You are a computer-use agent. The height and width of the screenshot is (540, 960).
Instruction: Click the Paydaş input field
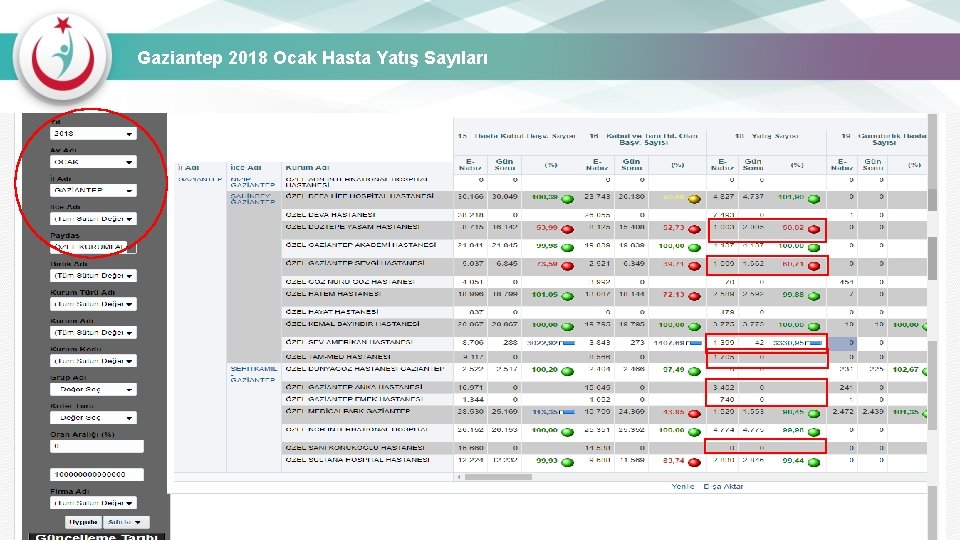[x=93, y=247]
